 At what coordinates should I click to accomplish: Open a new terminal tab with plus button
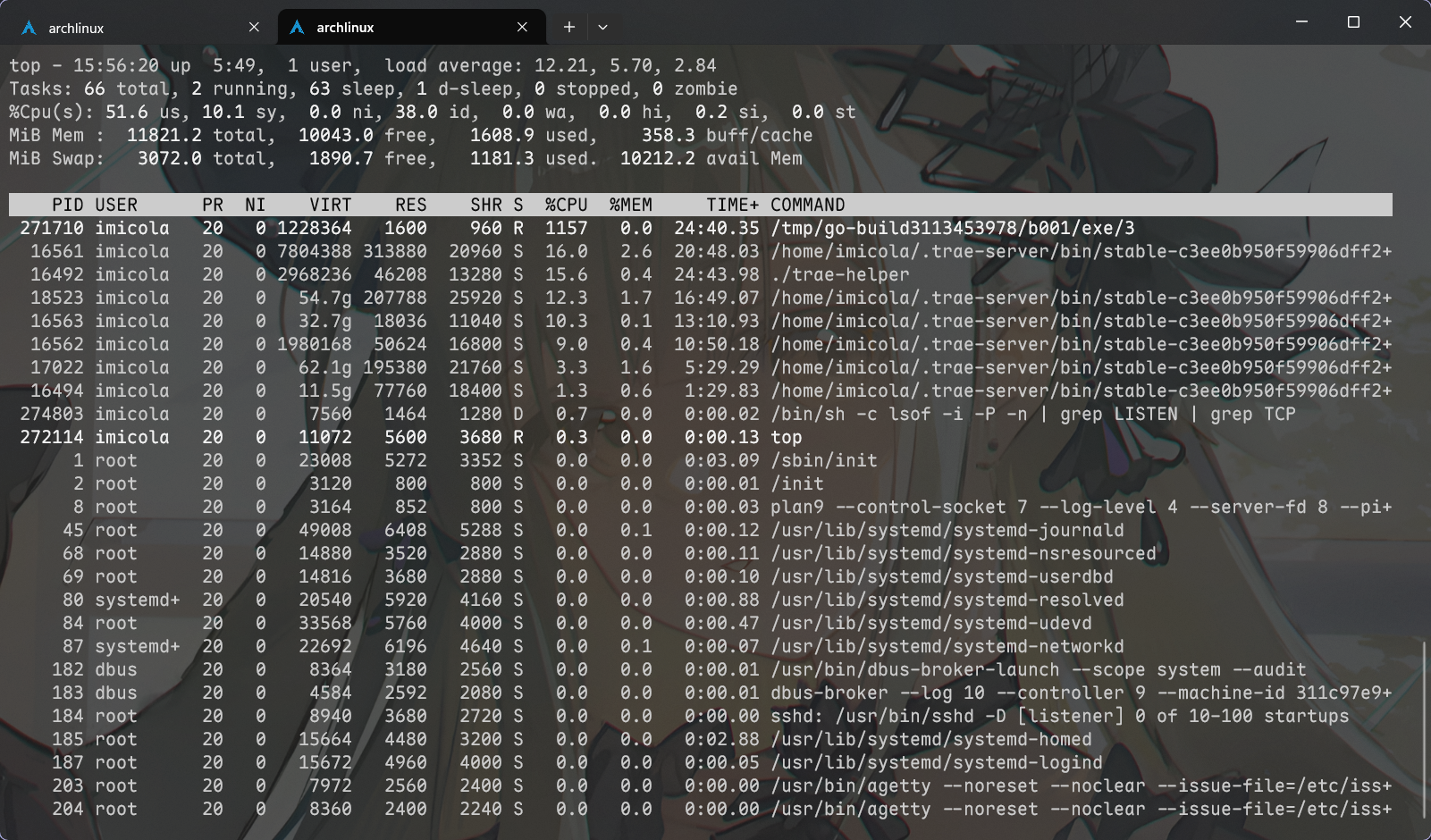568,27
